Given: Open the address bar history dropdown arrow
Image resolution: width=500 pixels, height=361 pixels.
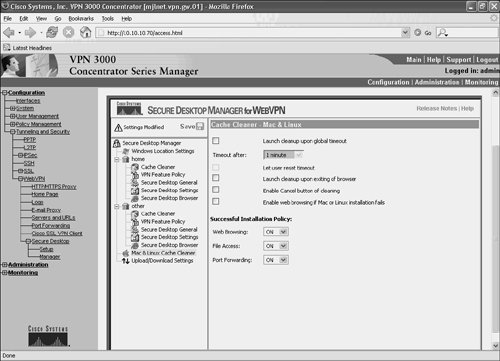Looking at the screenshot, I should click(405, 33).
